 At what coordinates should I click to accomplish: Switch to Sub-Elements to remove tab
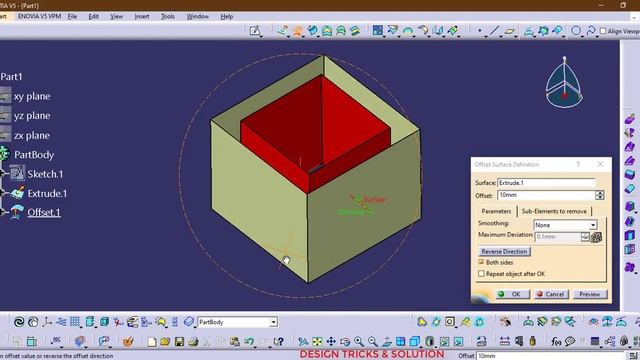(x=554, y=211)
